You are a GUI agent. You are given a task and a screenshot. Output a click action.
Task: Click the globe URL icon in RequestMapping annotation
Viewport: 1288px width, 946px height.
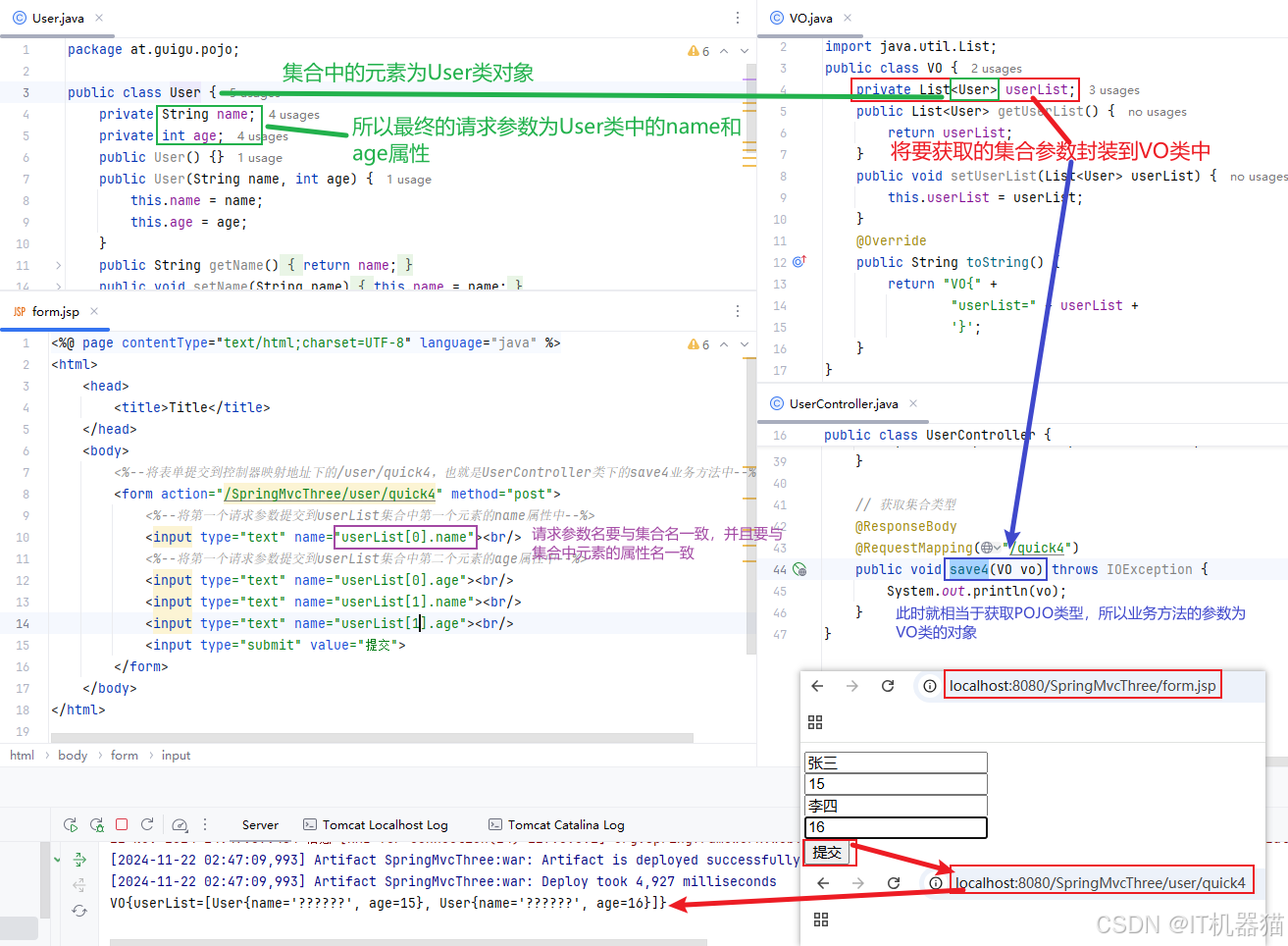tap(987, 548)
